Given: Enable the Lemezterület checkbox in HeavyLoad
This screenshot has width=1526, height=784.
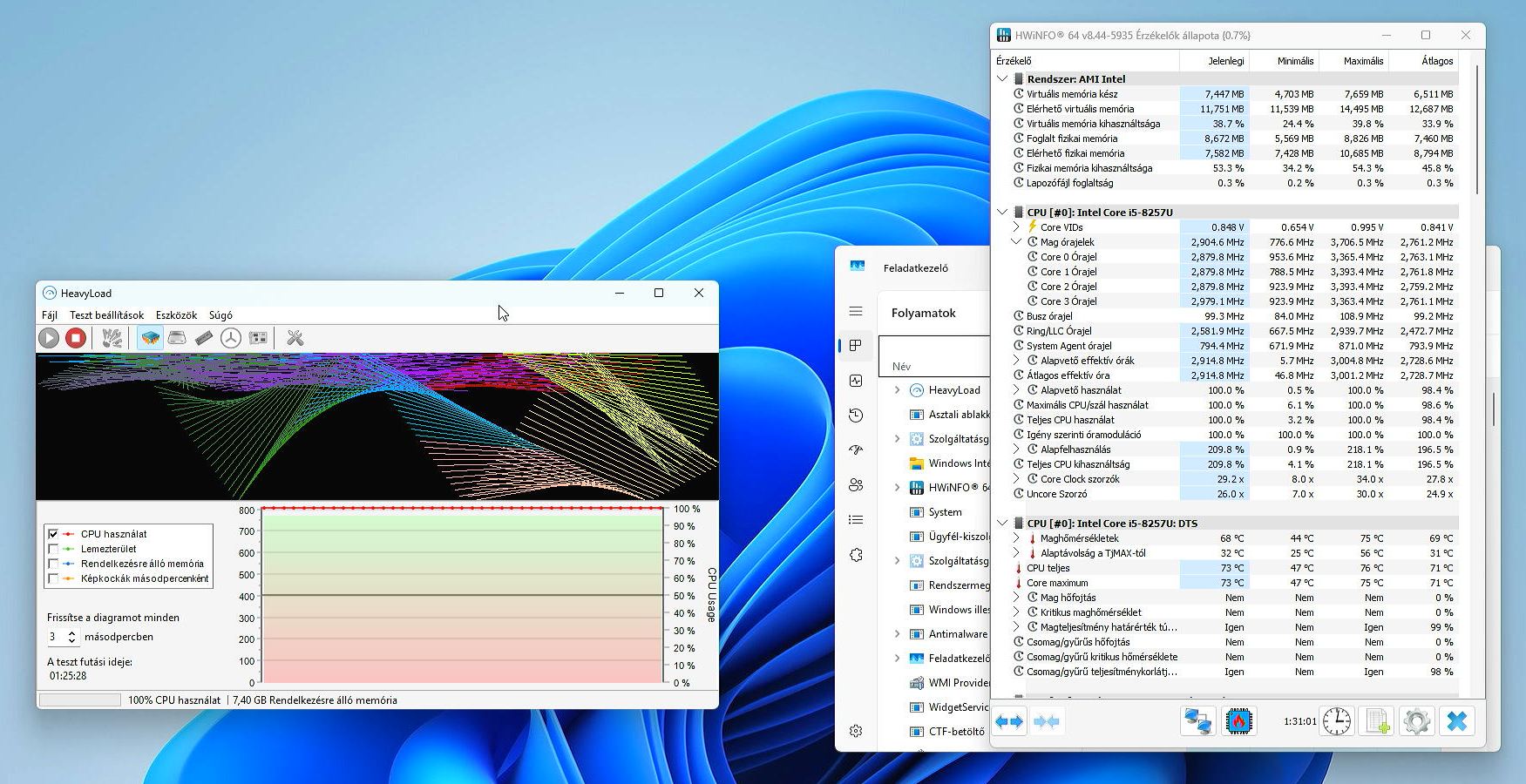Looking at the screenshot, I should [x=55, y=548].
